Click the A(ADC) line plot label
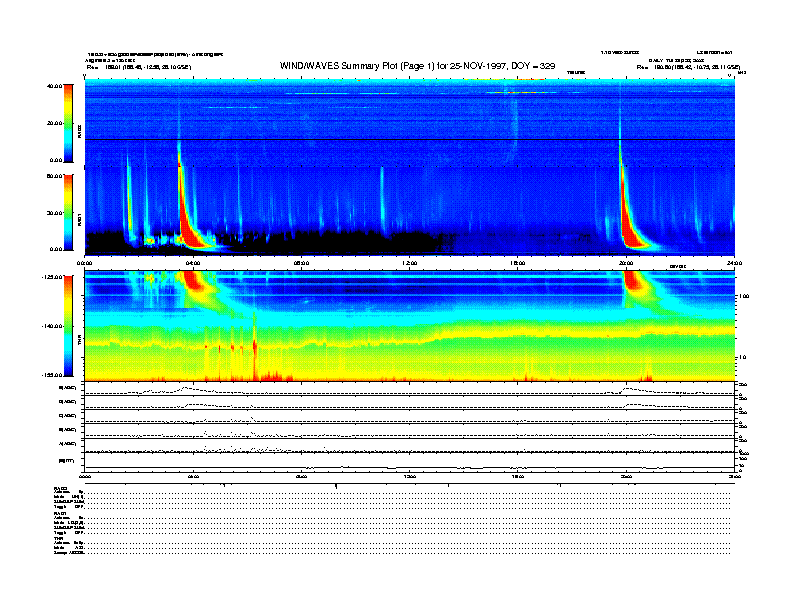The height and width of the screenshot is (612, 792). (68, 444)
